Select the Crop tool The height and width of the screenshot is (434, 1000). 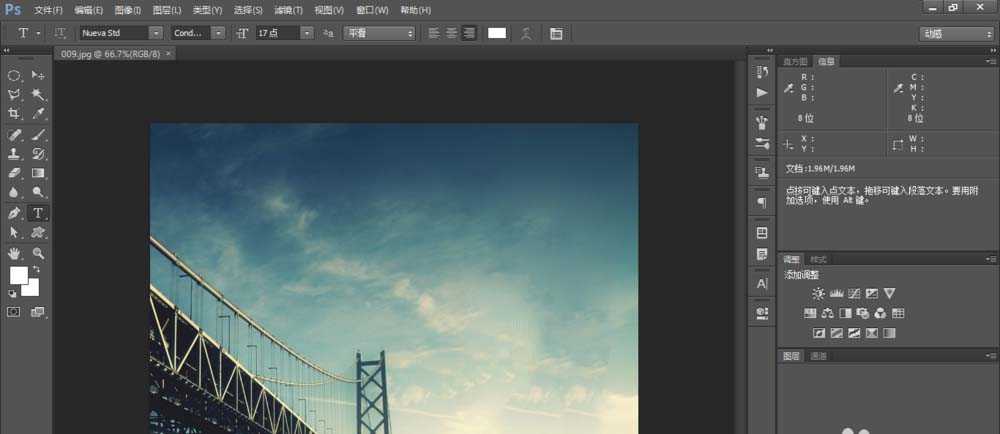point(15,114)
